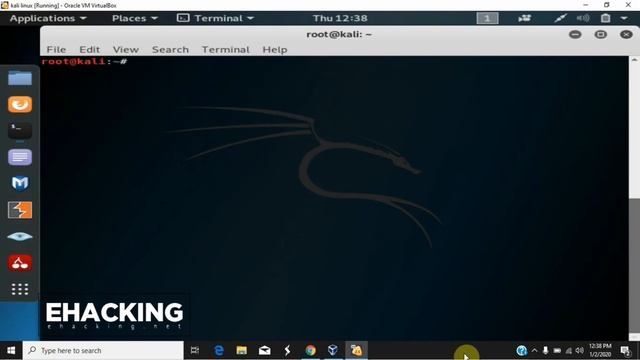Launch Maltego from the Kali dock
Viewport: 640px width, 360px height.
(x=20, y=184)
